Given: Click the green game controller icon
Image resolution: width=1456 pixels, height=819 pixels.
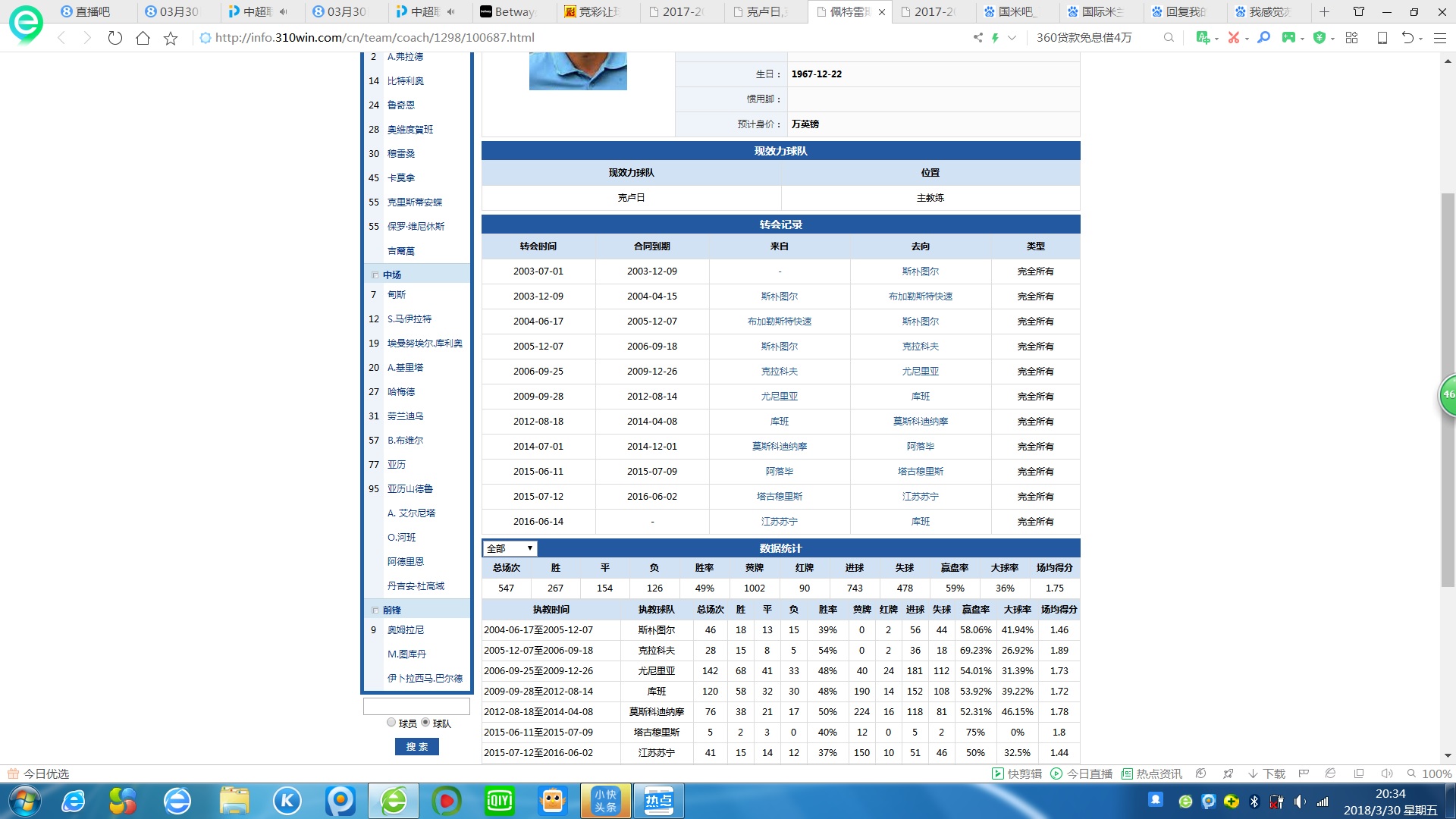Looking at the screenshot, I should click(1288, 37).
